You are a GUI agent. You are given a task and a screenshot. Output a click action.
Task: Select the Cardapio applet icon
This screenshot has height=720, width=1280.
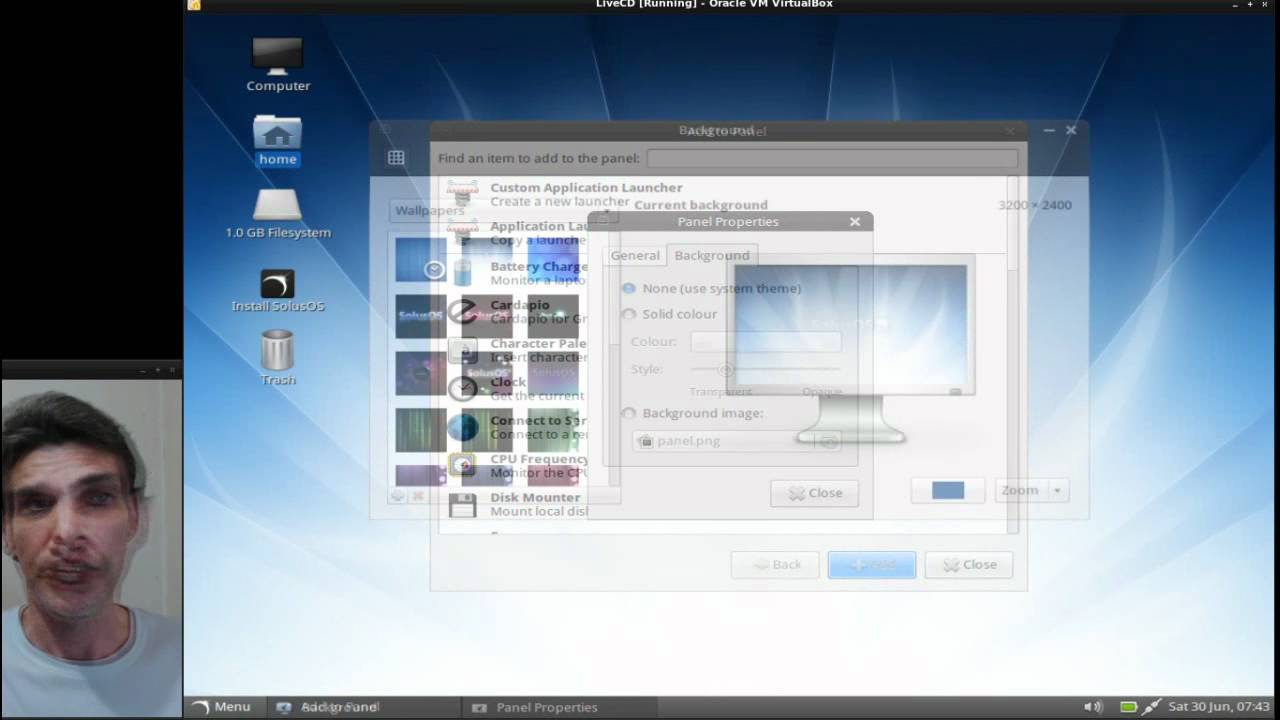pos(462,311)
